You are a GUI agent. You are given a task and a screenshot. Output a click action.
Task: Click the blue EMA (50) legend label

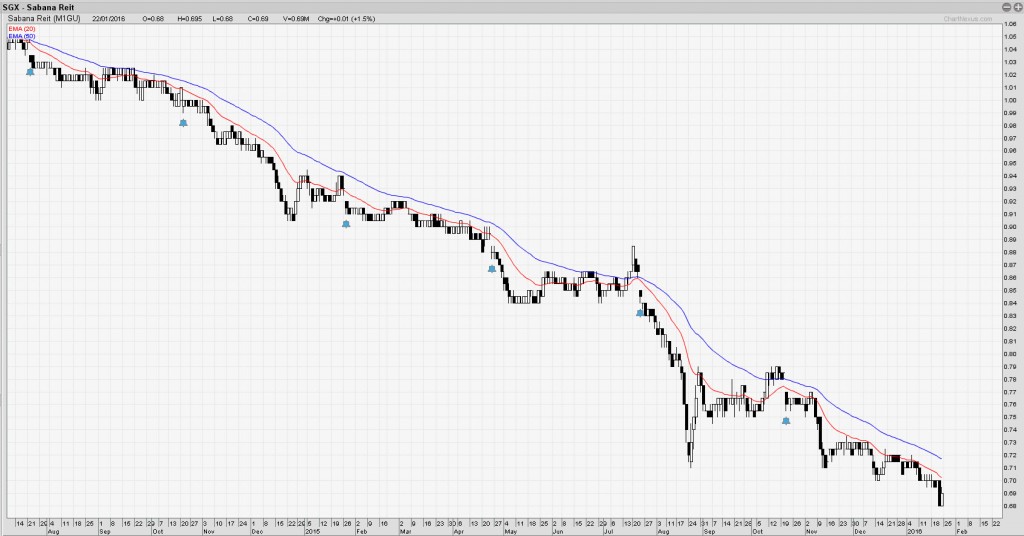point(20,36)
